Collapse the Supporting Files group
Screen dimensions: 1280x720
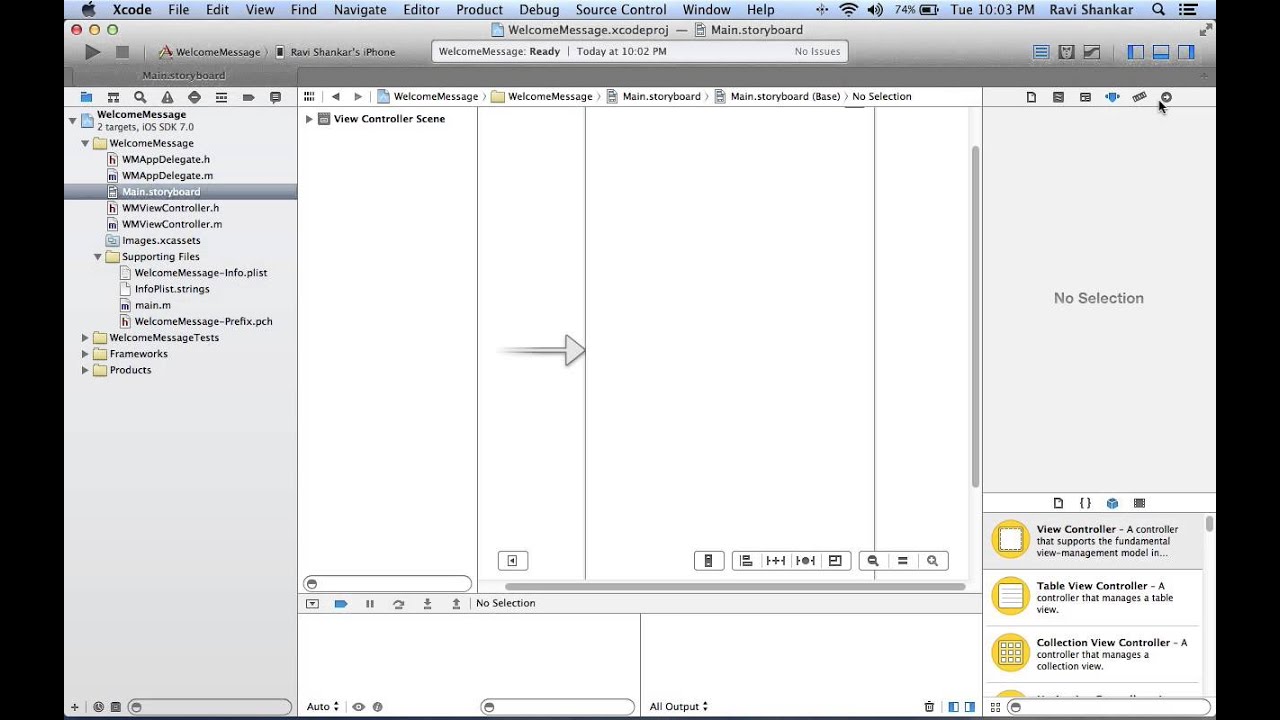pos(98,257)
